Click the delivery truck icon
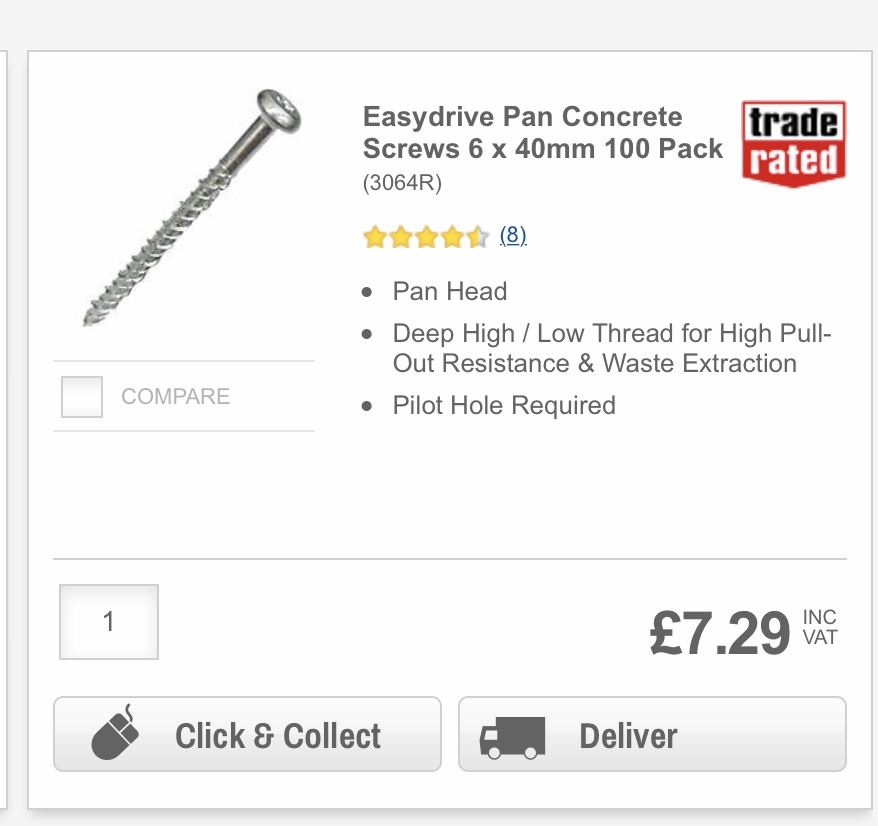 (512, 738)
